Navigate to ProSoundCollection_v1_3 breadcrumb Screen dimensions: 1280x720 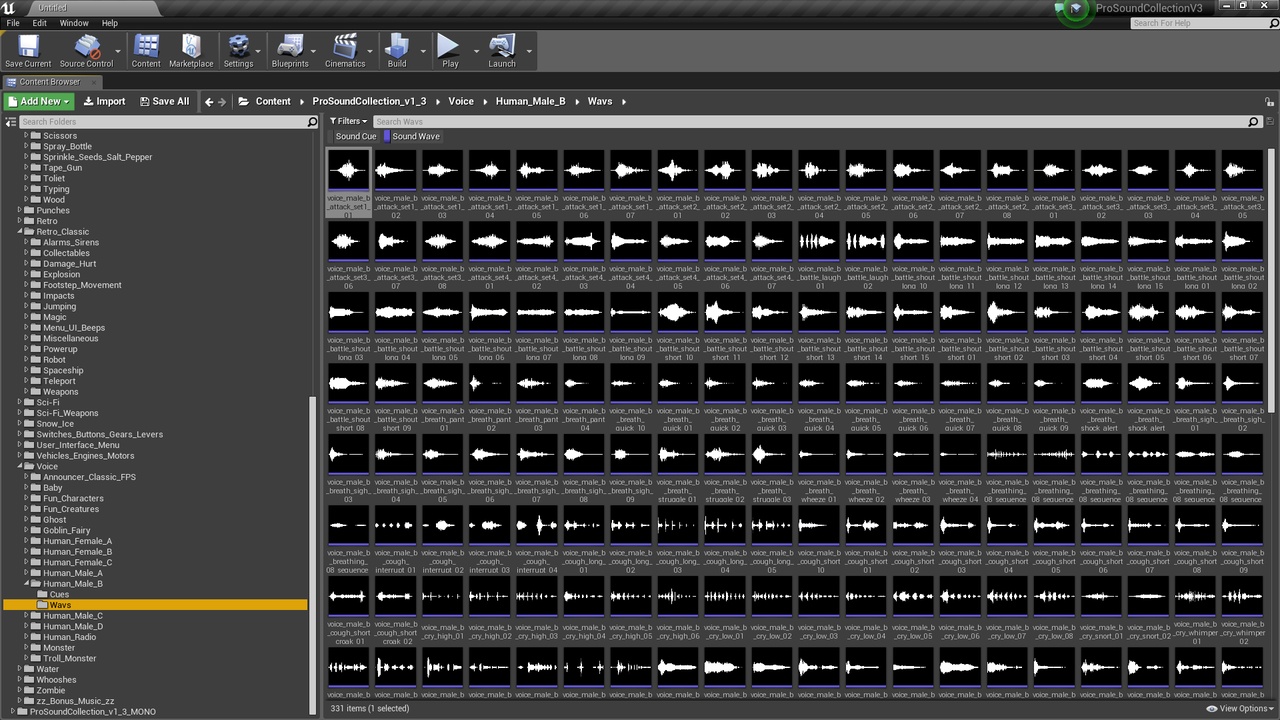point(369,101)
